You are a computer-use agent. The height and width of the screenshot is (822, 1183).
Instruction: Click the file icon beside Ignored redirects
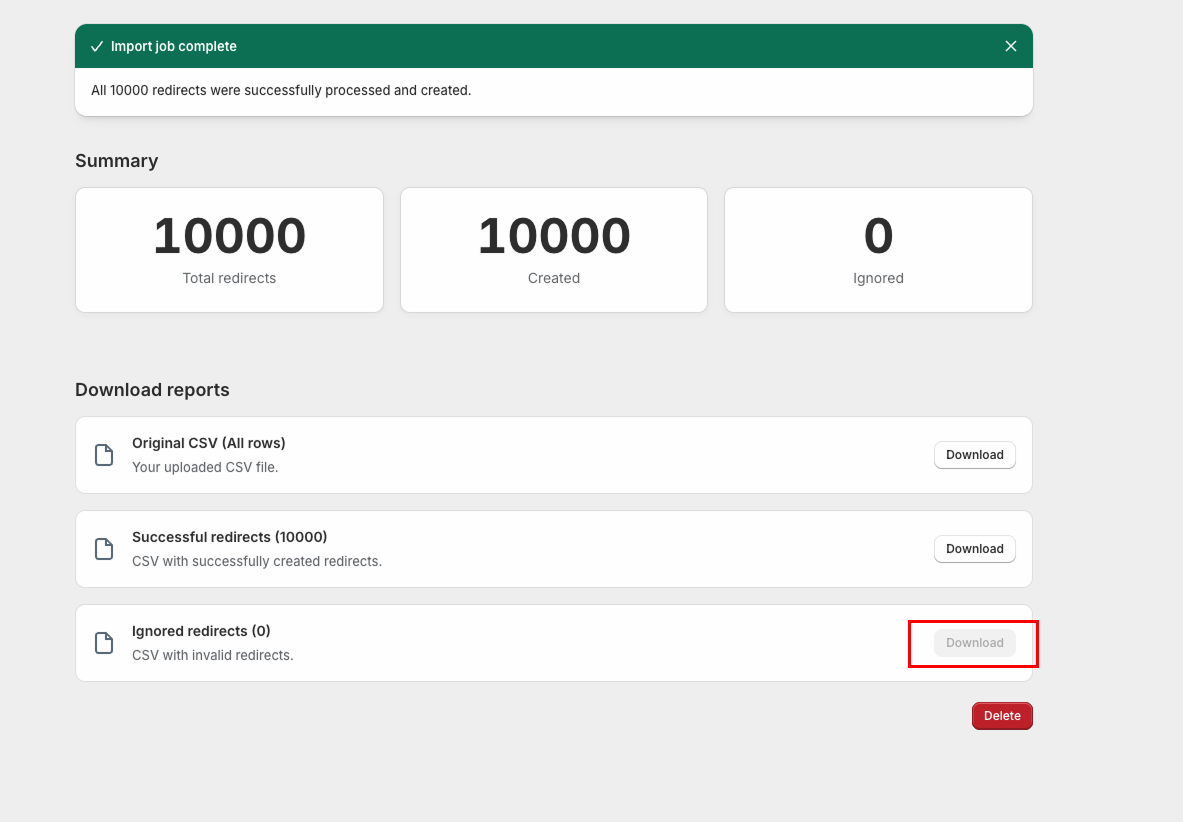(x=104, y=642)
